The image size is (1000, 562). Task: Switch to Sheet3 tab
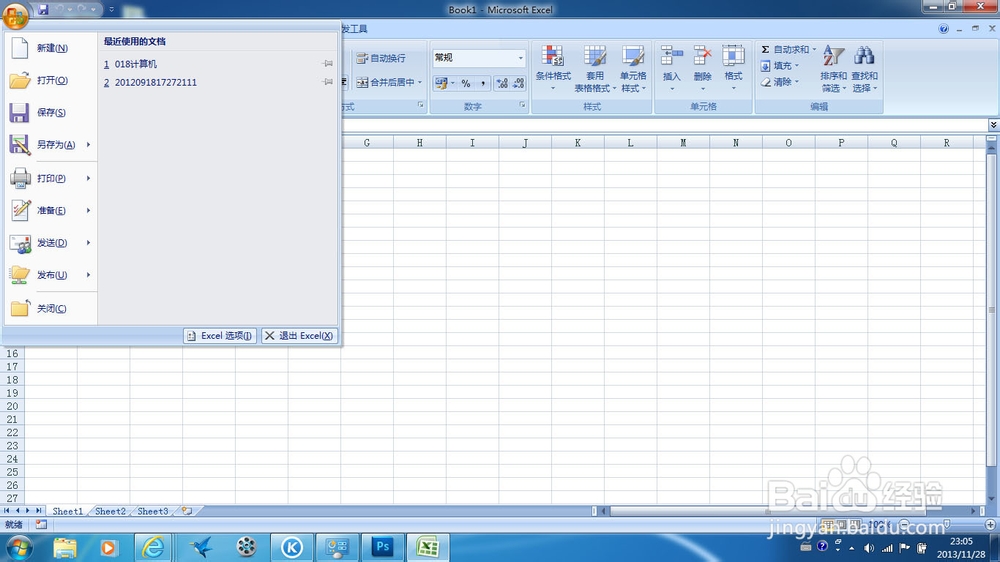click(x=153, y=511)
